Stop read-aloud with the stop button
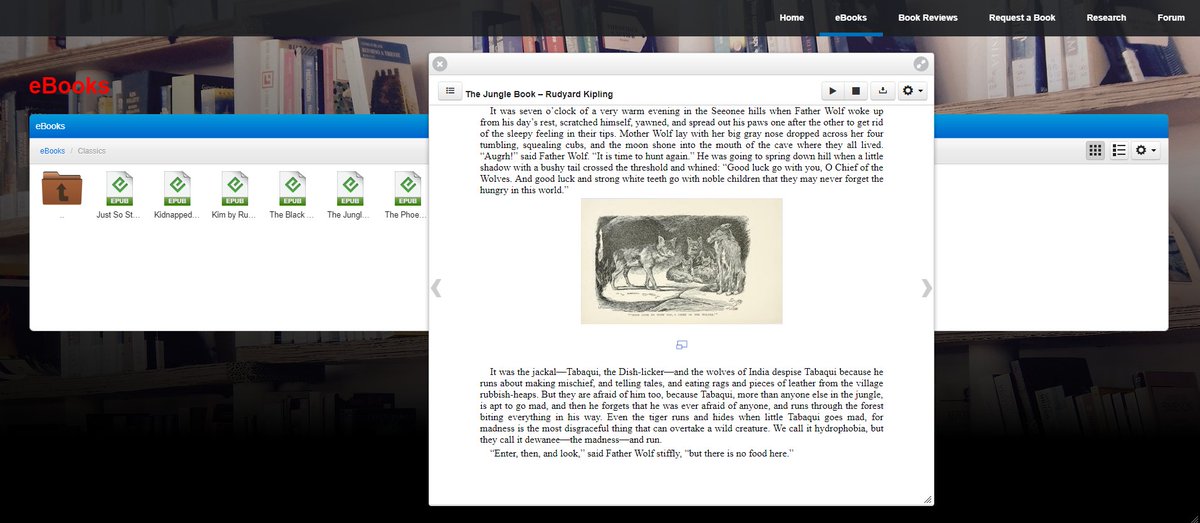 (x=856, y=92)
